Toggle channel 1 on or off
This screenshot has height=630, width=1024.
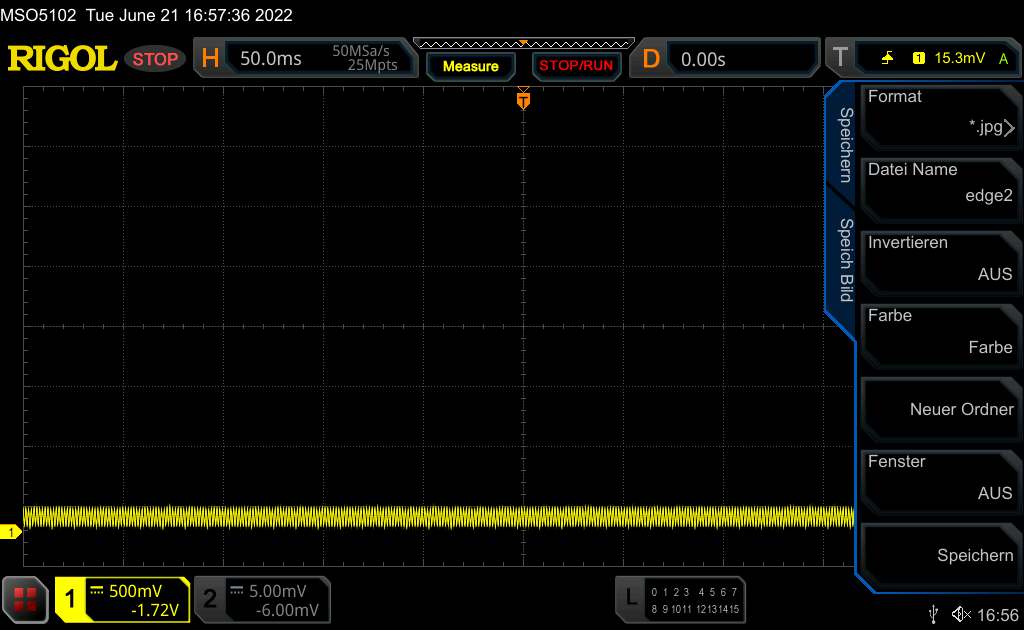click(70, 599)
